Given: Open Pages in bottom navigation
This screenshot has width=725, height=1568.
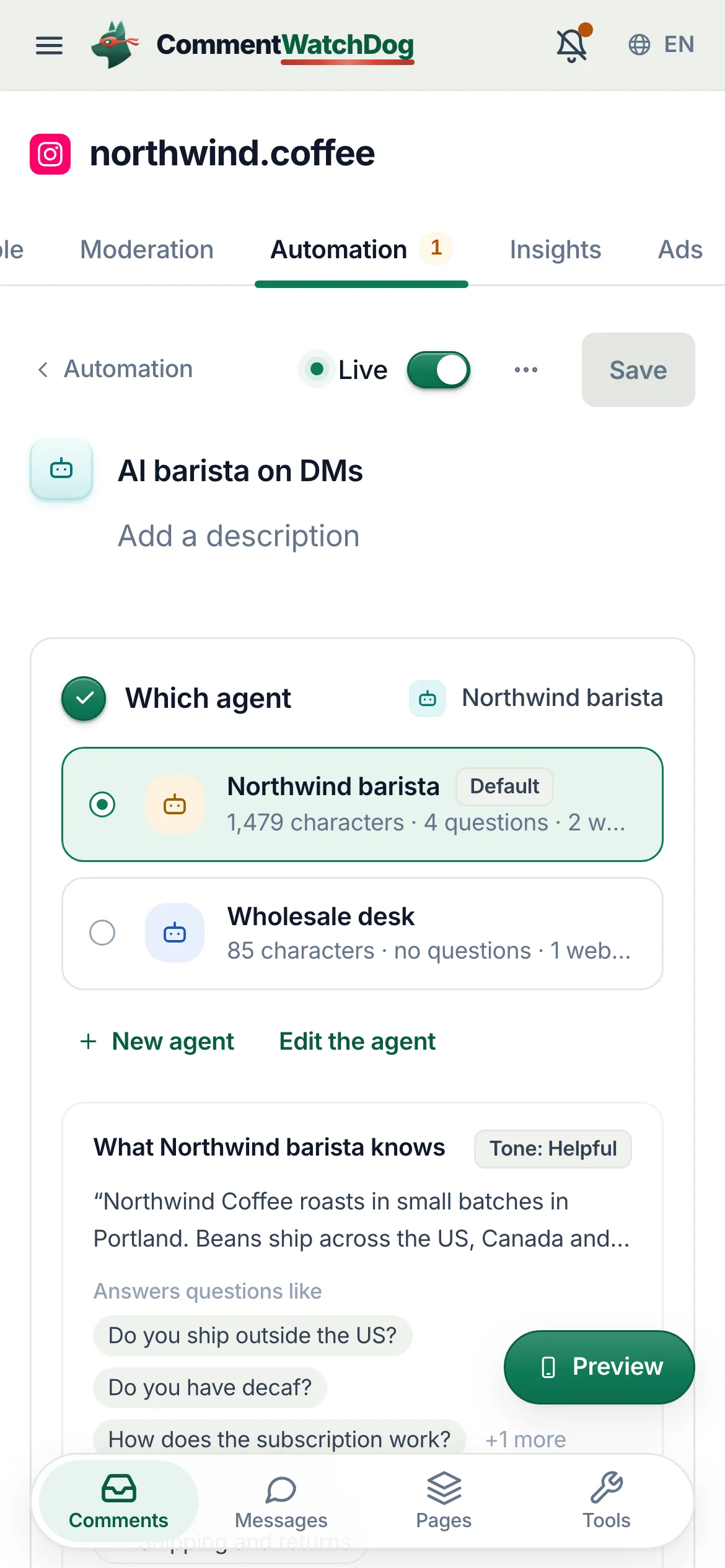Looking at the screenshot, I should click(x=444, y=1501).
